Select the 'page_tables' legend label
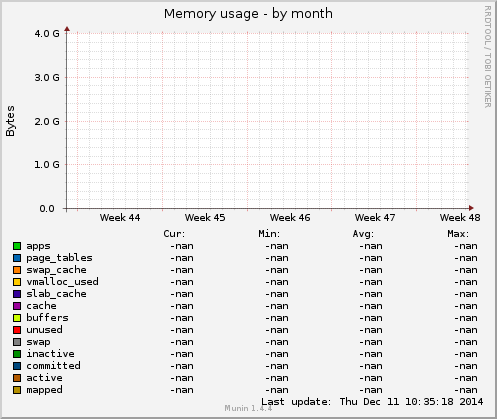 tap(59, 258)
